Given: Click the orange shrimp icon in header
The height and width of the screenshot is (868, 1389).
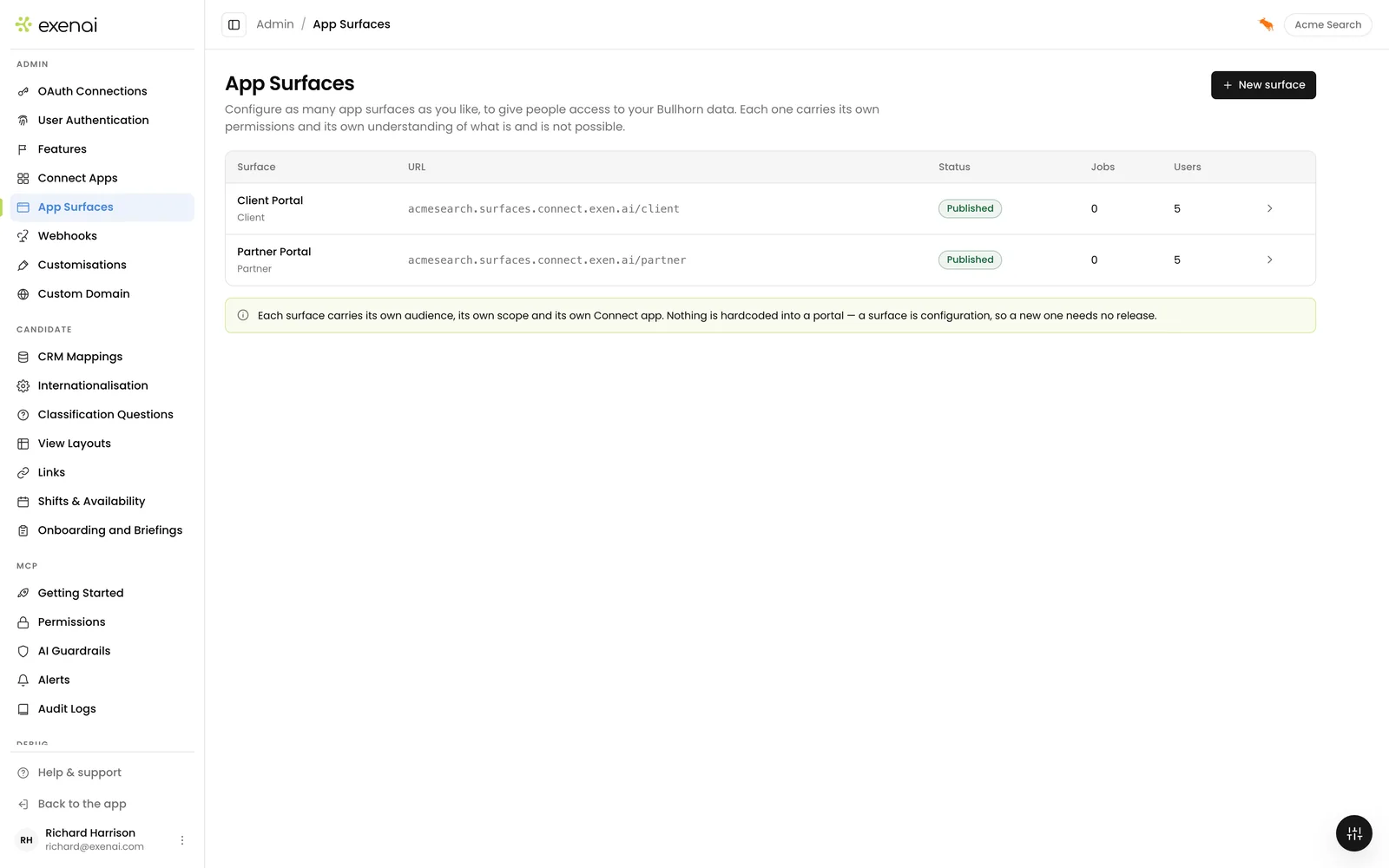Looking at the screenshot, I should pos(1266,24).
